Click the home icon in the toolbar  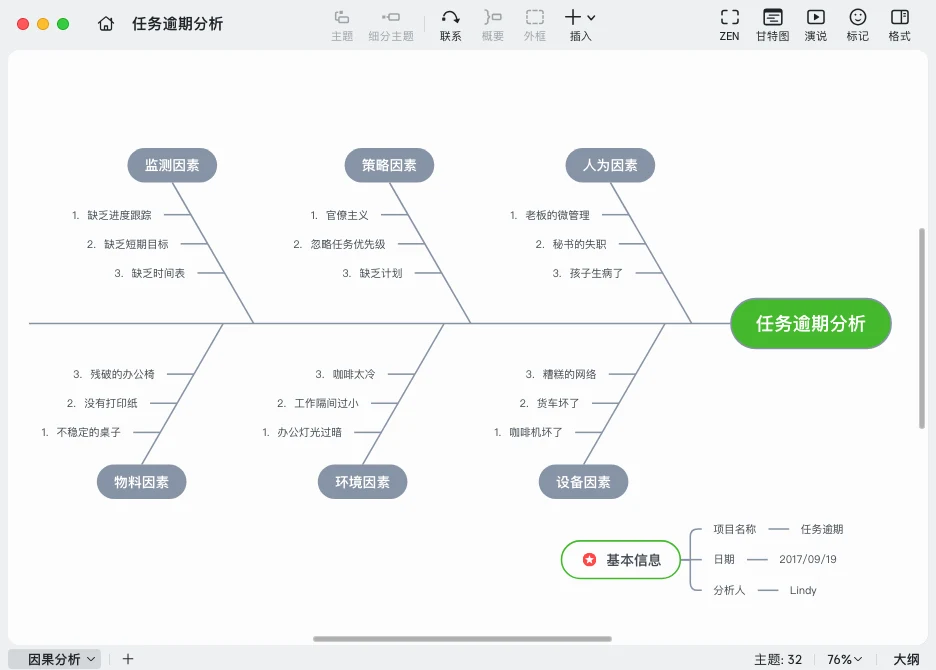[106, 23]
